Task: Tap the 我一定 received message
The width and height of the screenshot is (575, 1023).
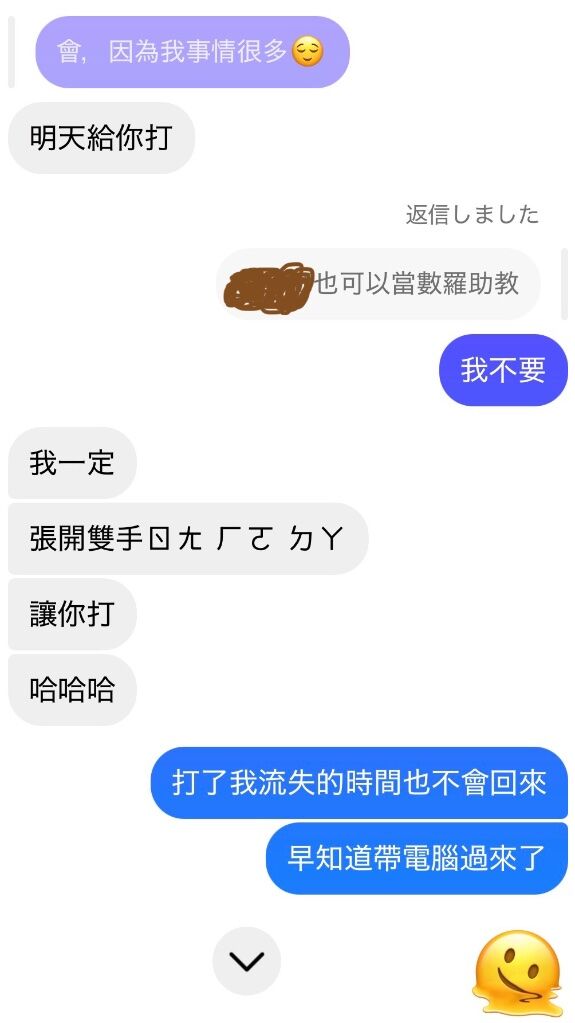Action: (x=72, y=463)
